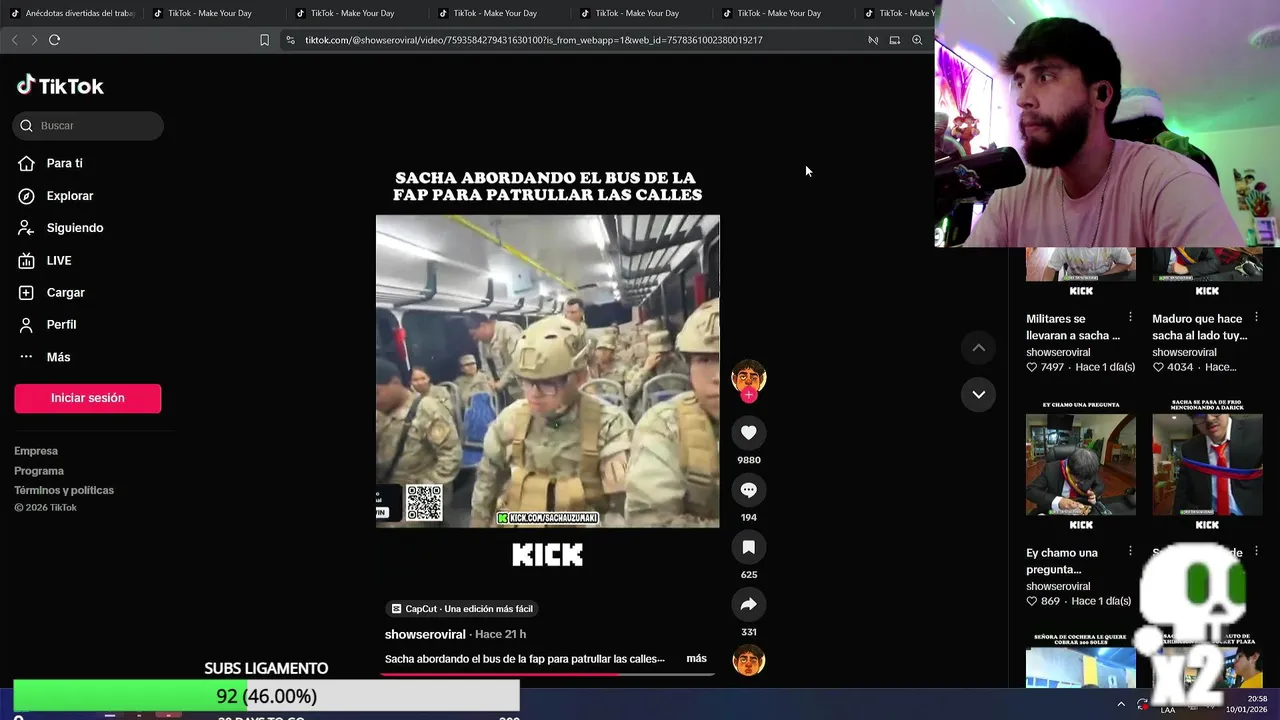This screenshot has width=1280, height=720.
Task: Click the 869 likes heart on Ey chamo video
Action: pos(1032,601)
